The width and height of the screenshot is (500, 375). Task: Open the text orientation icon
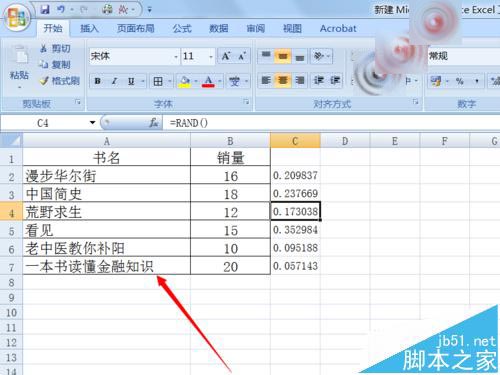click(319, 56)
